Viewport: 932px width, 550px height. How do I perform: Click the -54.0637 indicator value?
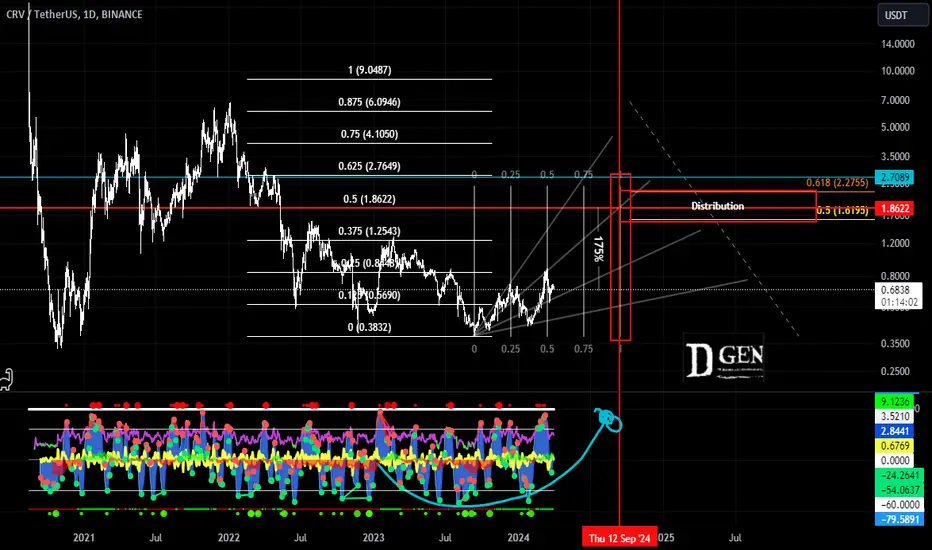pyautogui.click(x=899, y=490)
